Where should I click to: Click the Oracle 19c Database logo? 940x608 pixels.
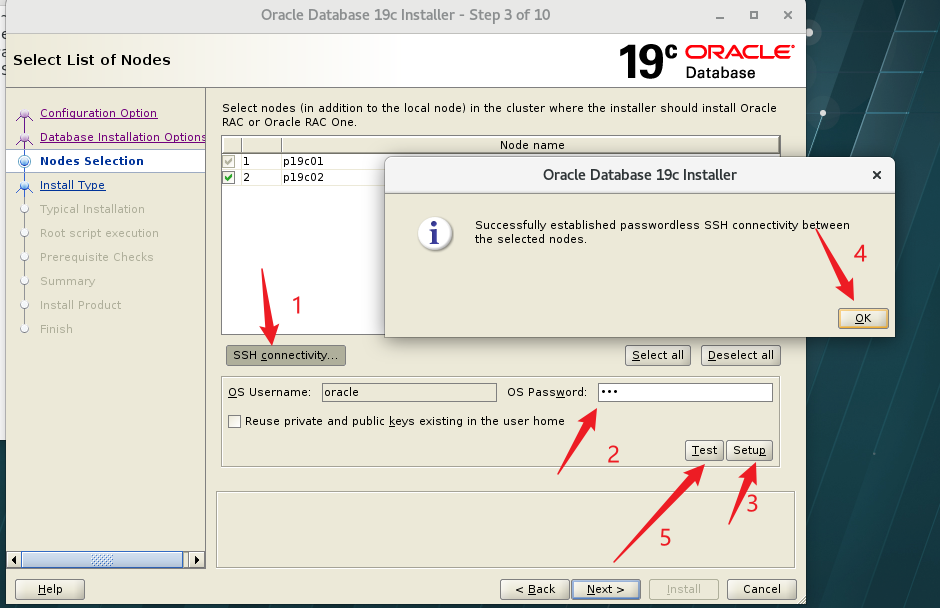click(707, 62)
